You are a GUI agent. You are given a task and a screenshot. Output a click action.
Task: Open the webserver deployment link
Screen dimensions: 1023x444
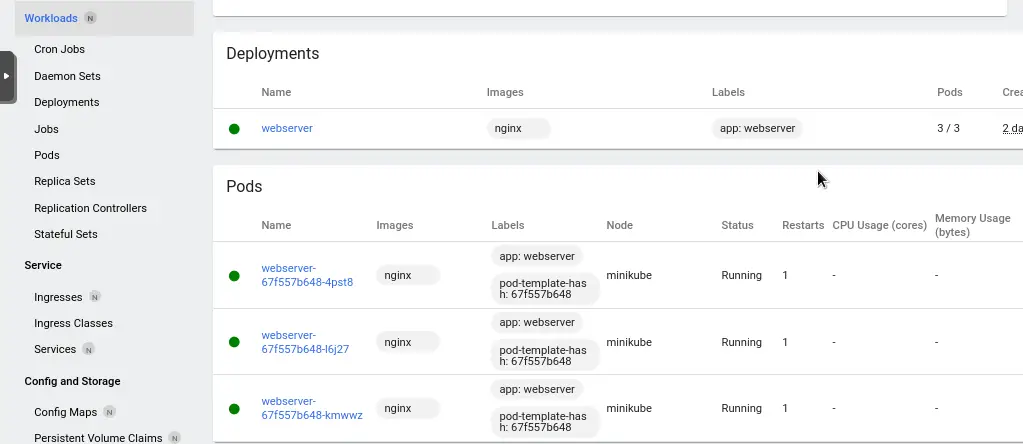click(x=287, y=128)
